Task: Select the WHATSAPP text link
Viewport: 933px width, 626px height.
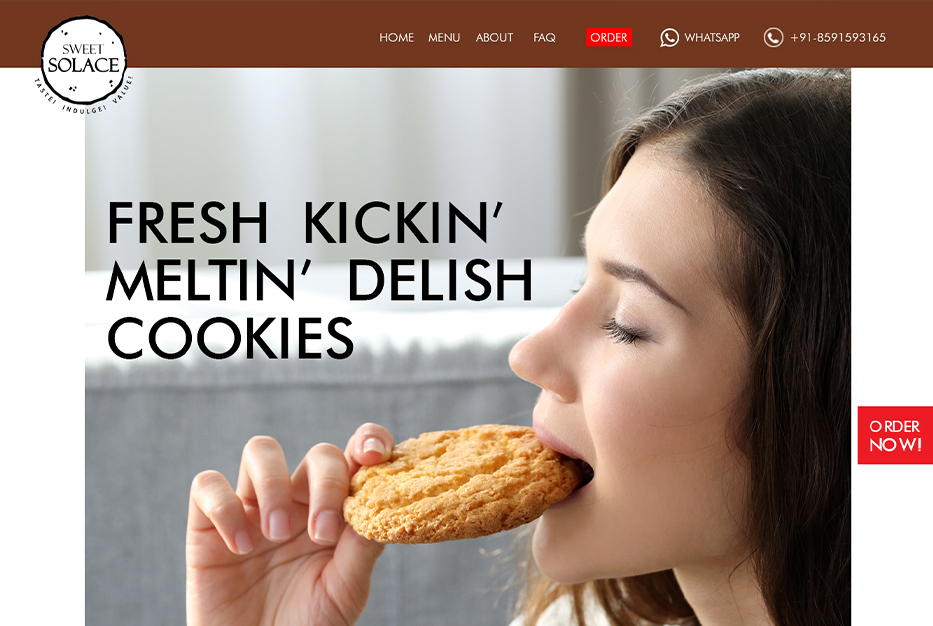Action: pyautogui.click(x=712, y=37)
